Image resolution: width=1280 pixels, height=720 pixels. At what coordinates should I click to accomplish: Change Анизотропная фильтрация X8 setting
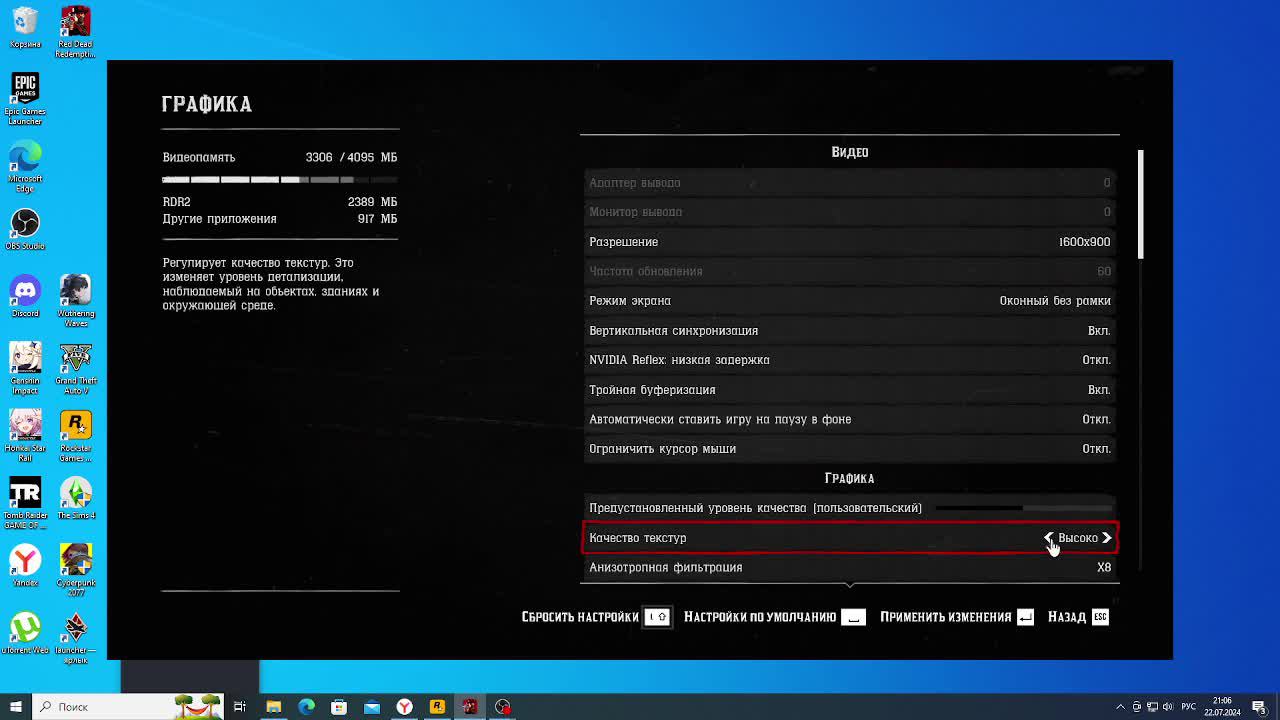850,567
